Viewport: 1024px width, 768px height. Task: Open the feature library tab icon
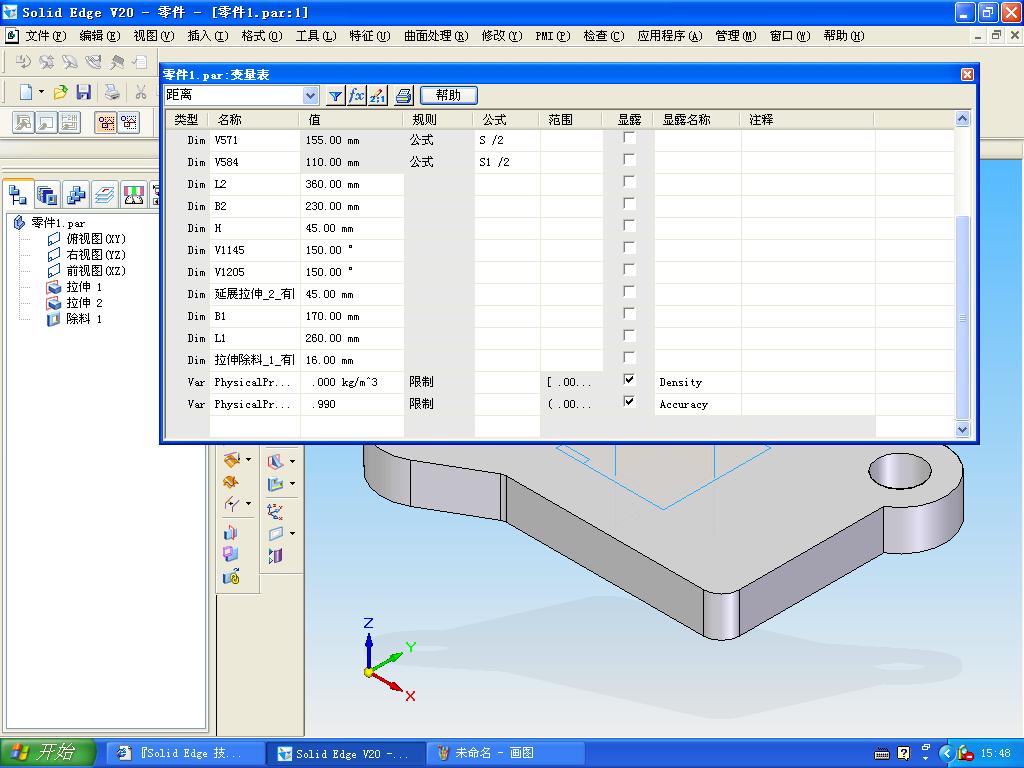click(47, 195)
